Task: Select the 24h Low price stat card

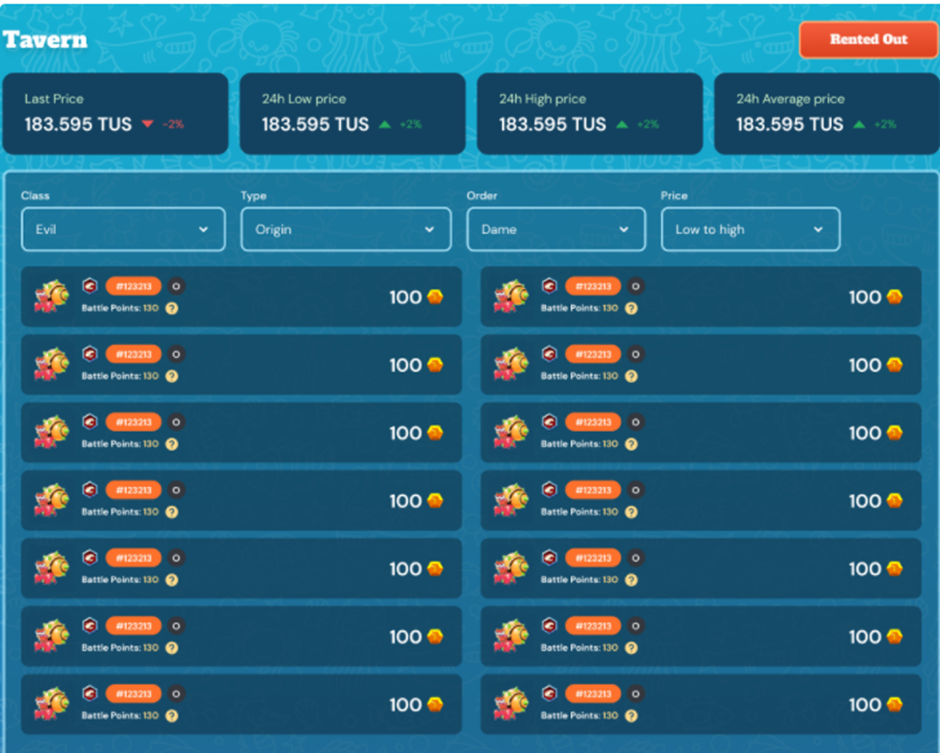Action: pyautogui.click(x=352, y=114)
